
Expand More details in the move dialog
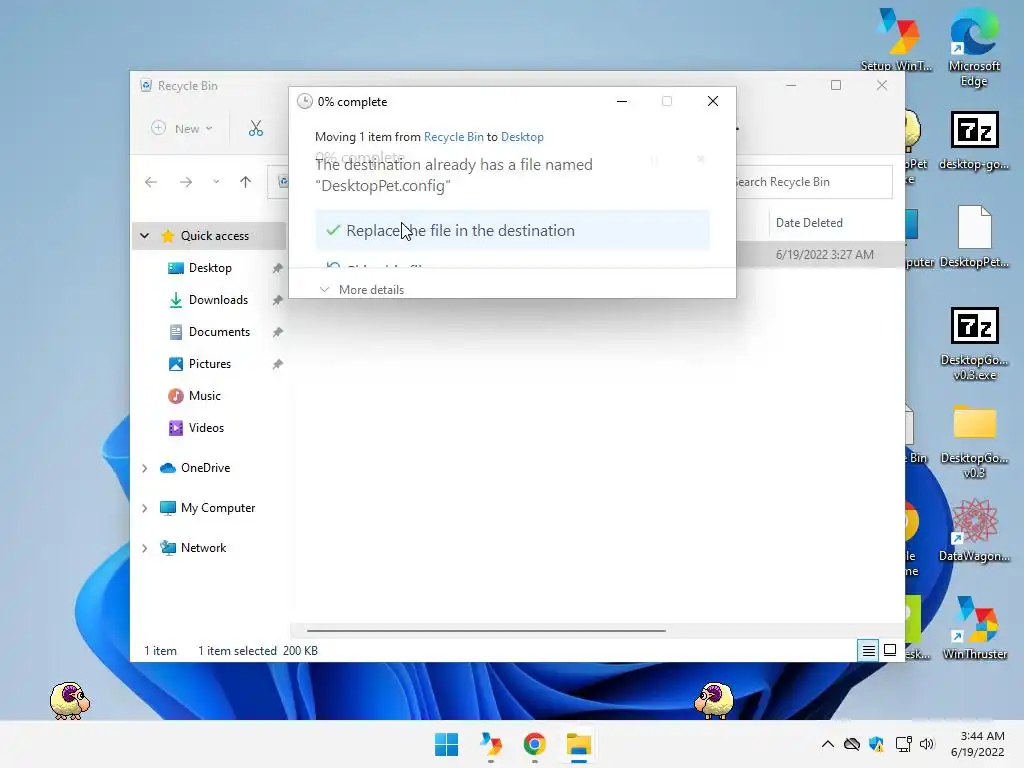pos(362,290)
